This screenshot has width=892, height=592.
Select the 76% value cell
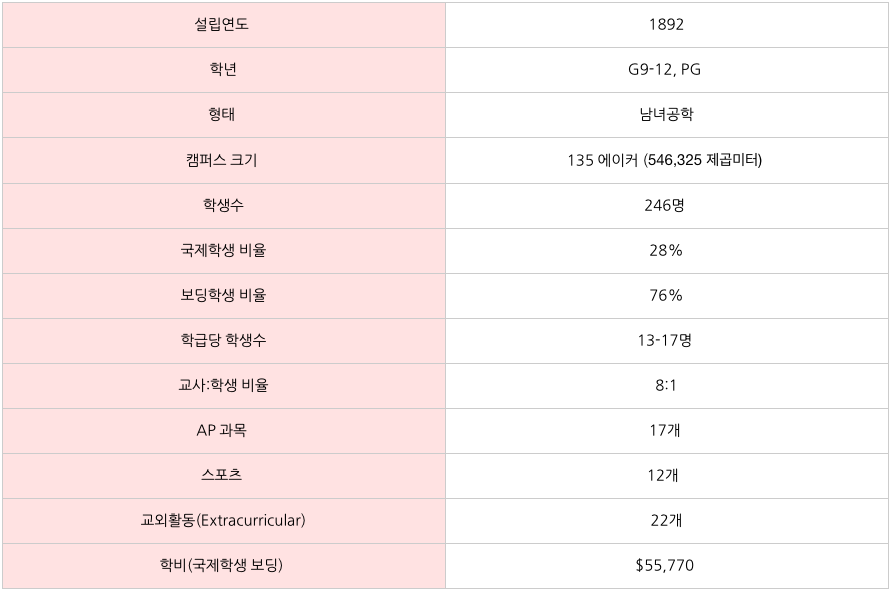[665, 295]
